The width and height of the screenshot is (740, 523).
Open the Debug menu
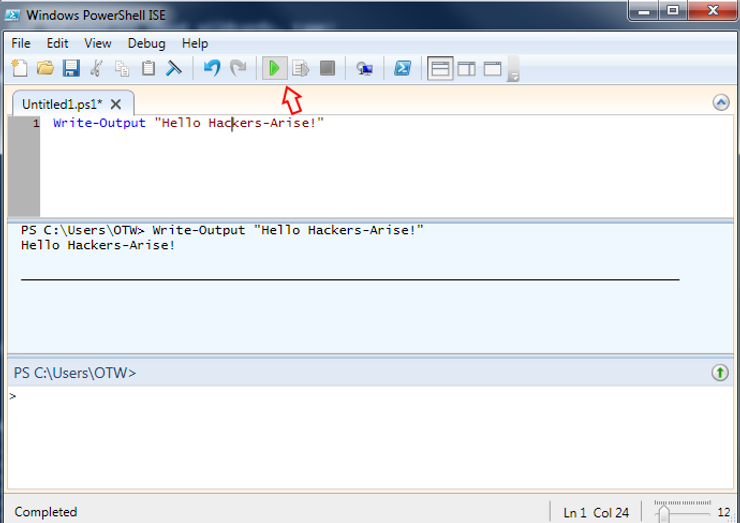click(x=146, y=43)
